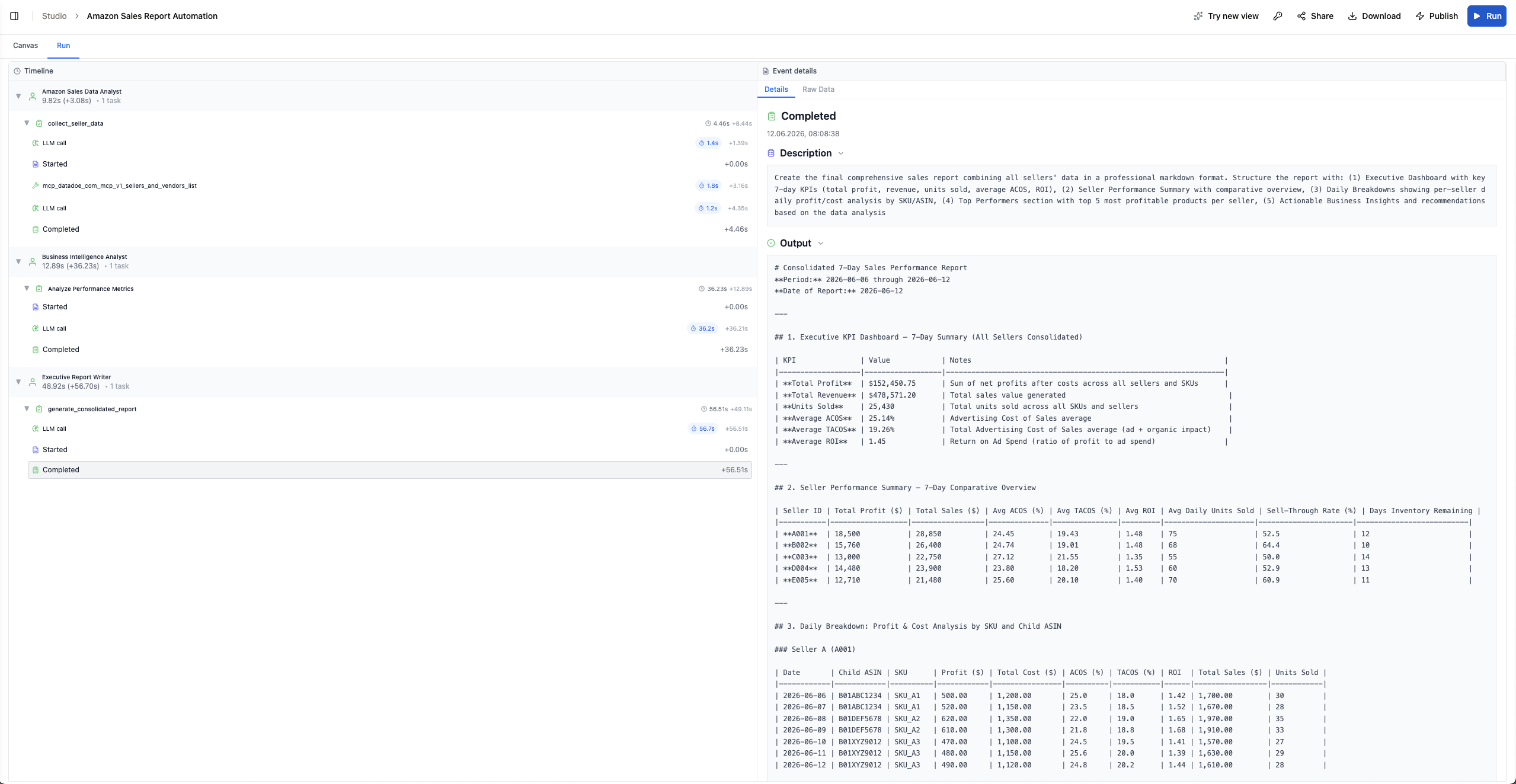
Task: Select Completed event at +4.46s
Action: pyautogui.click(x=390, y=229)
